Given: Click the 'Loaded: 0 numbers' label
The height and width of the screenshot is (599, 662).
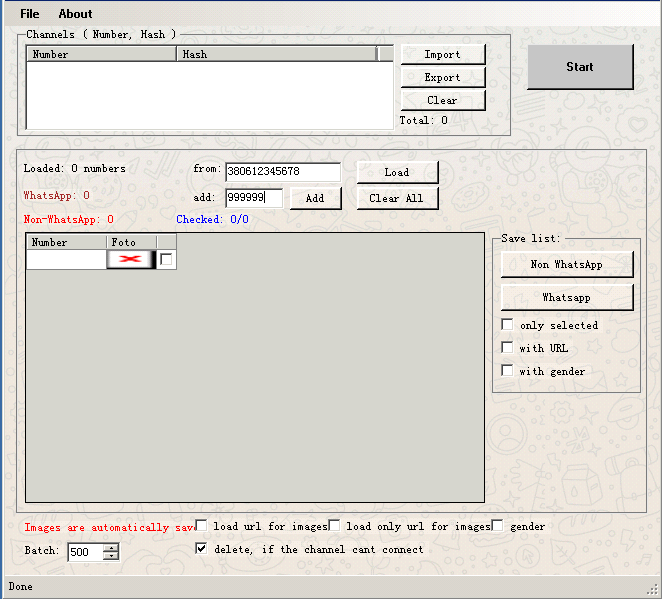Looking at the screenshot, I should [x=74, y=168].
